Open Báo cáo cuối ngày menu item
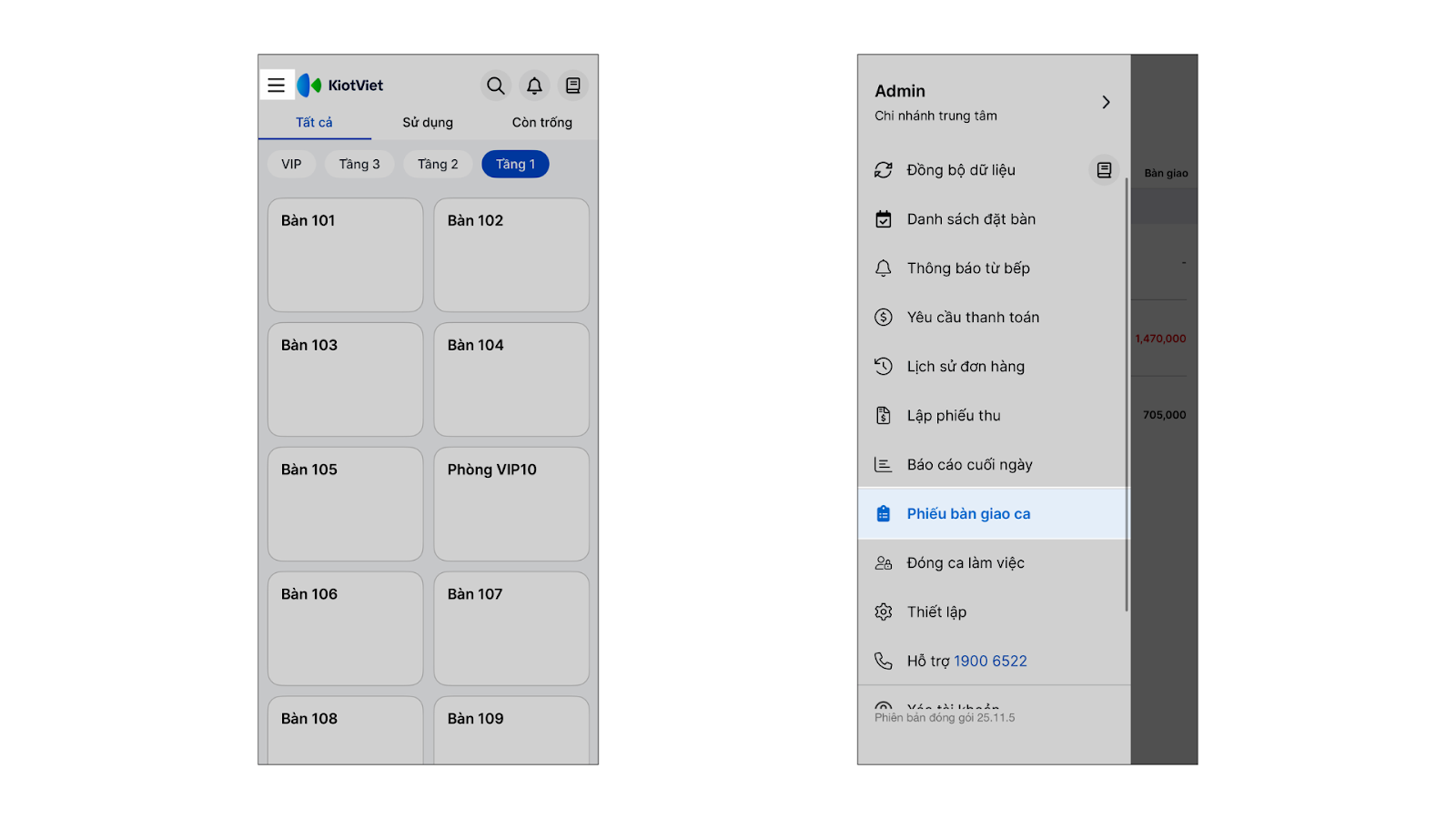1456x819 pixels. point(969,465)
